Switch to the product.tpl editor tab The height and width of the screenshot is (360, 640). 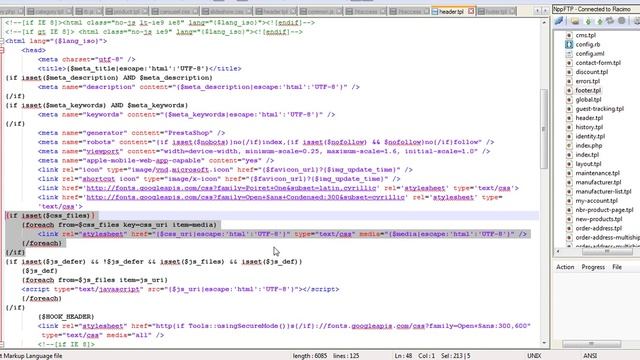(127, 11)
